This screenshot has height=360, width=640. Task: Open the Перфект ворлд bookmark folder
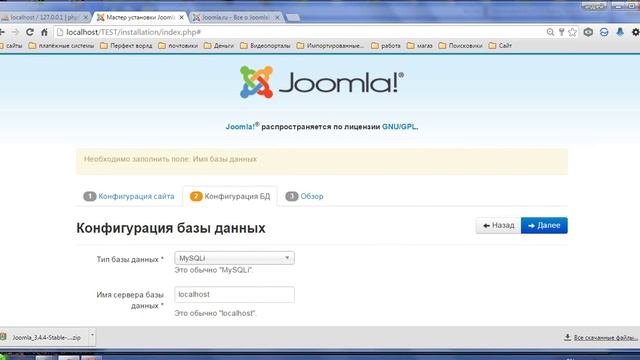click(x=126, y=46)
